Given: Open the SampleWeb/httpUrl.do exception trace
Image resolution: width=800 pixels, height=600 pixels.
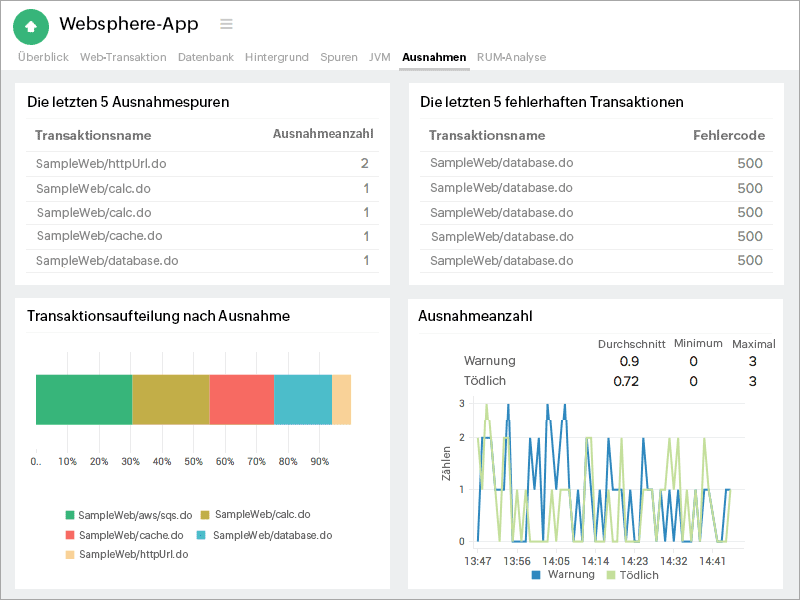Looking at the screenshot, I should point(101,164).
